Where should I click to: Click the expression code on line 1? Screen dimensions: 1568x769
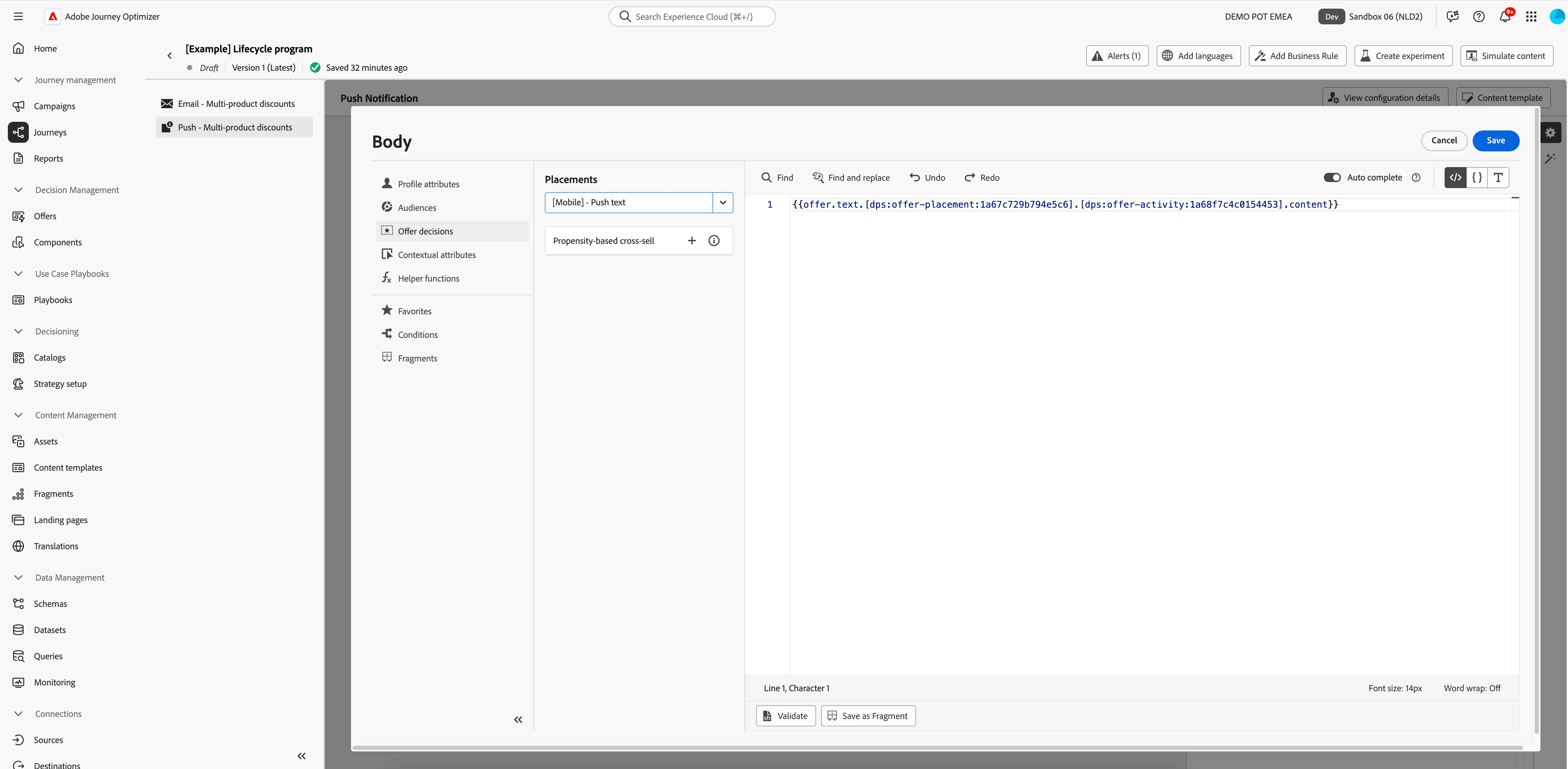(1065, 205)
